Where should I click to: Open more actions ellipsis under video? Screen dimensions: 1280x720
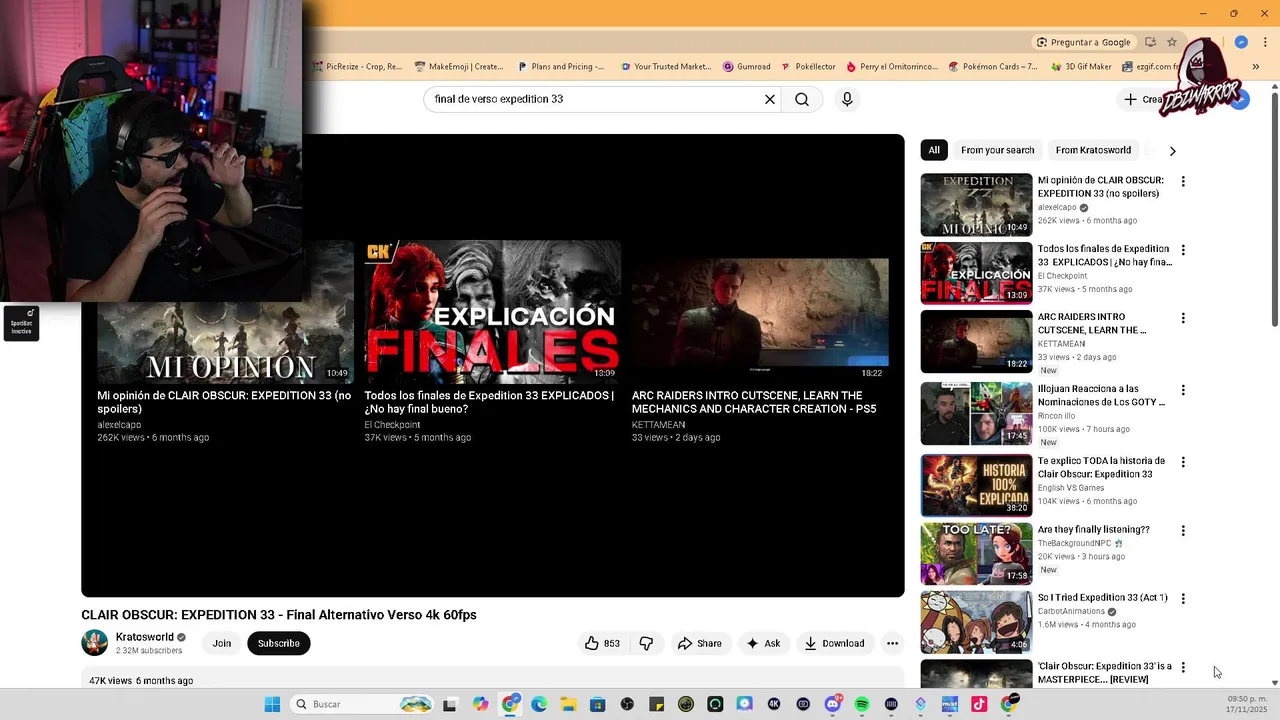click(892, 643)
